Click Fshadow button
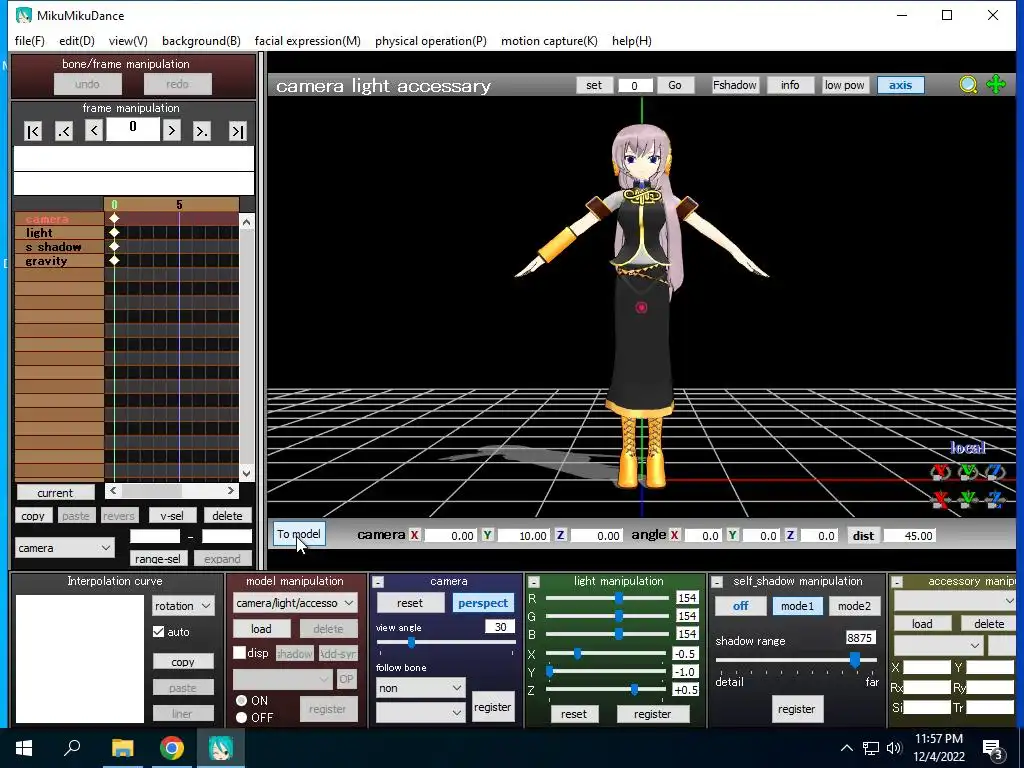 735,85
